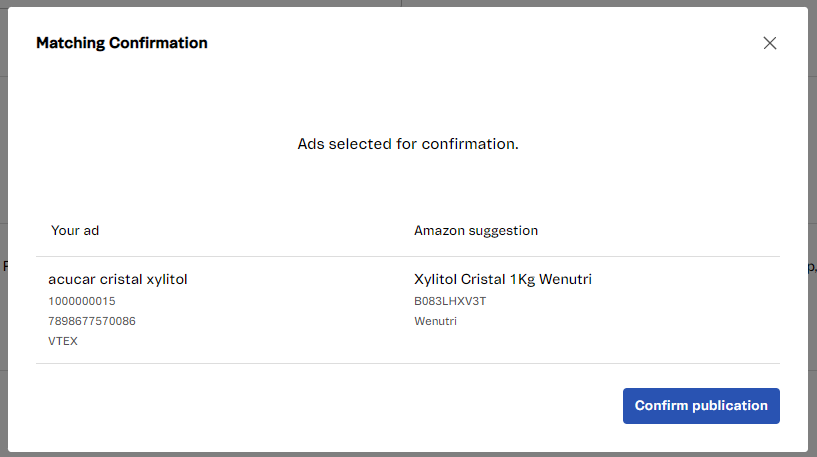
Task: Close the Matching Confirmation dialog
Action: [x=769, y=43]
